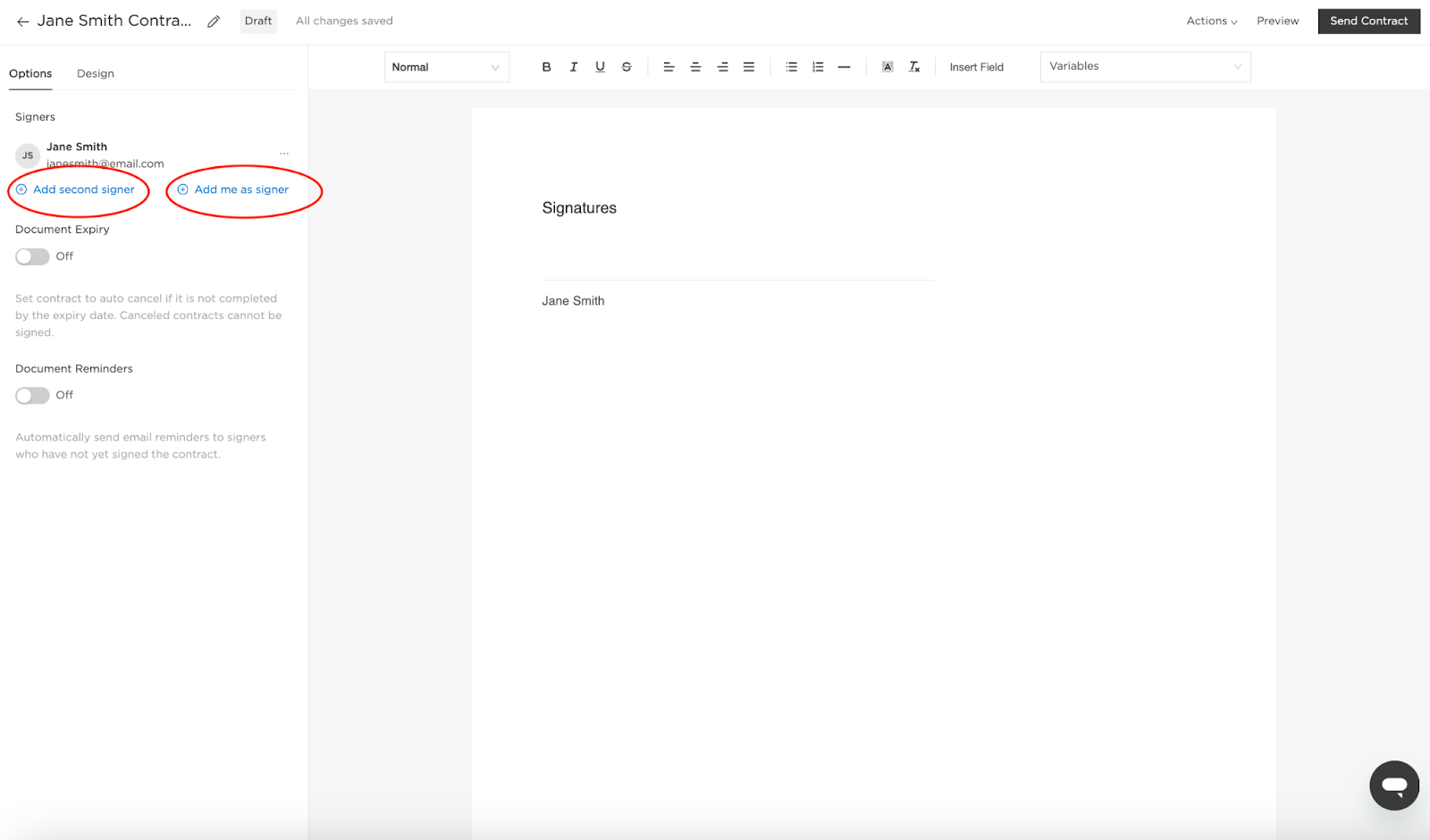Image resolution: width=1430 pixels, height=840 pixels.
Task: Open the Normal text style dropdown
Action: coord(447,67)
